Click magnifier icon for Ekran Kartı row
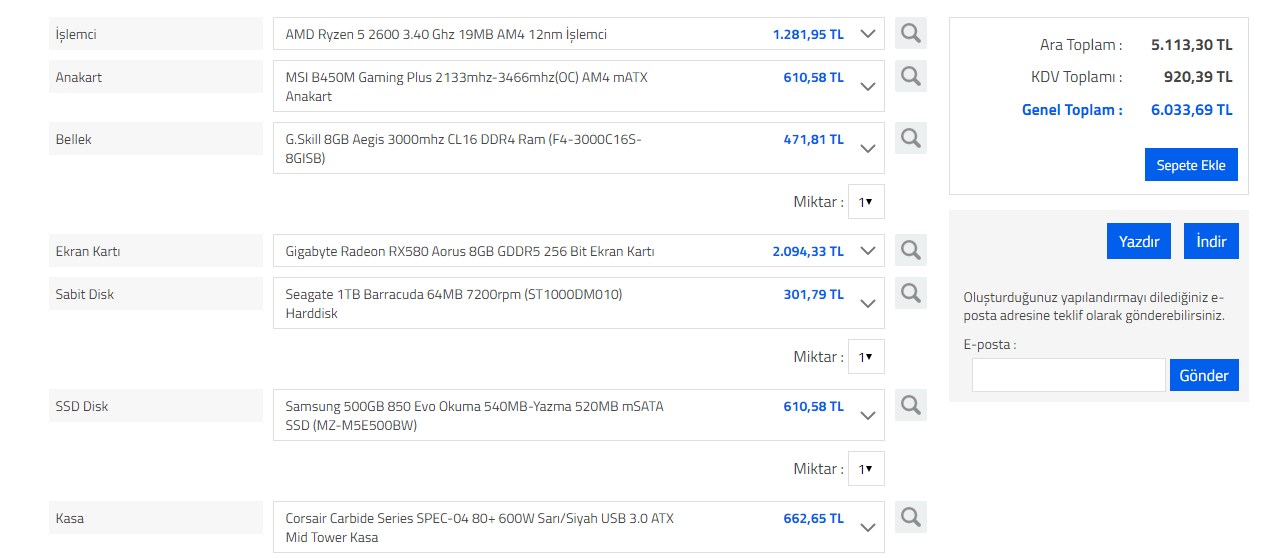 click(x=910, y=250)
